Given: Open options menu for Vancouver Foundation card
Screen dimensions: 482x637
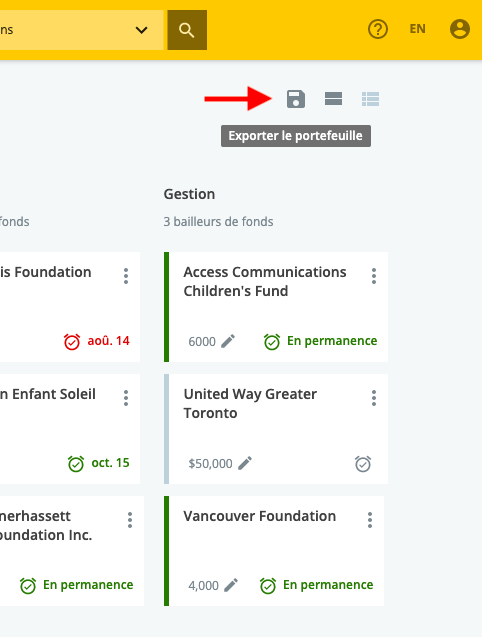Looking at the screenshot, I should (370, 520).
